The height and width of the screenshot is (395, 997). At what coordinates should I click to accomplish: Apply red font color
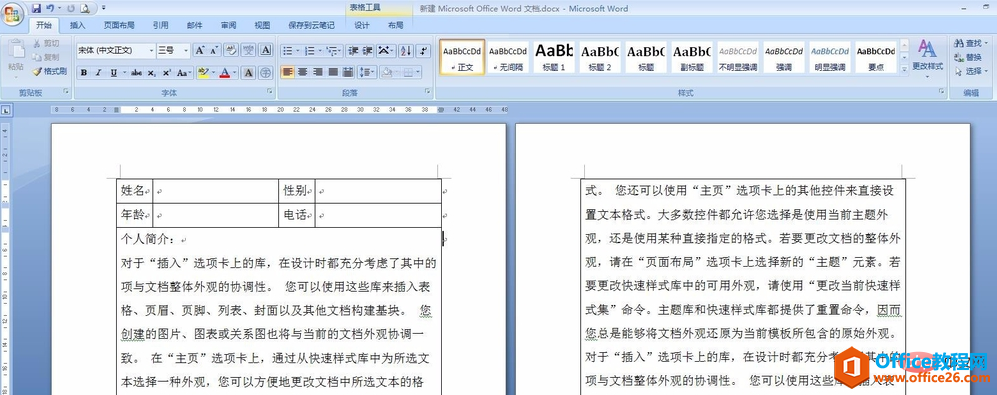[x=224, y=73]
